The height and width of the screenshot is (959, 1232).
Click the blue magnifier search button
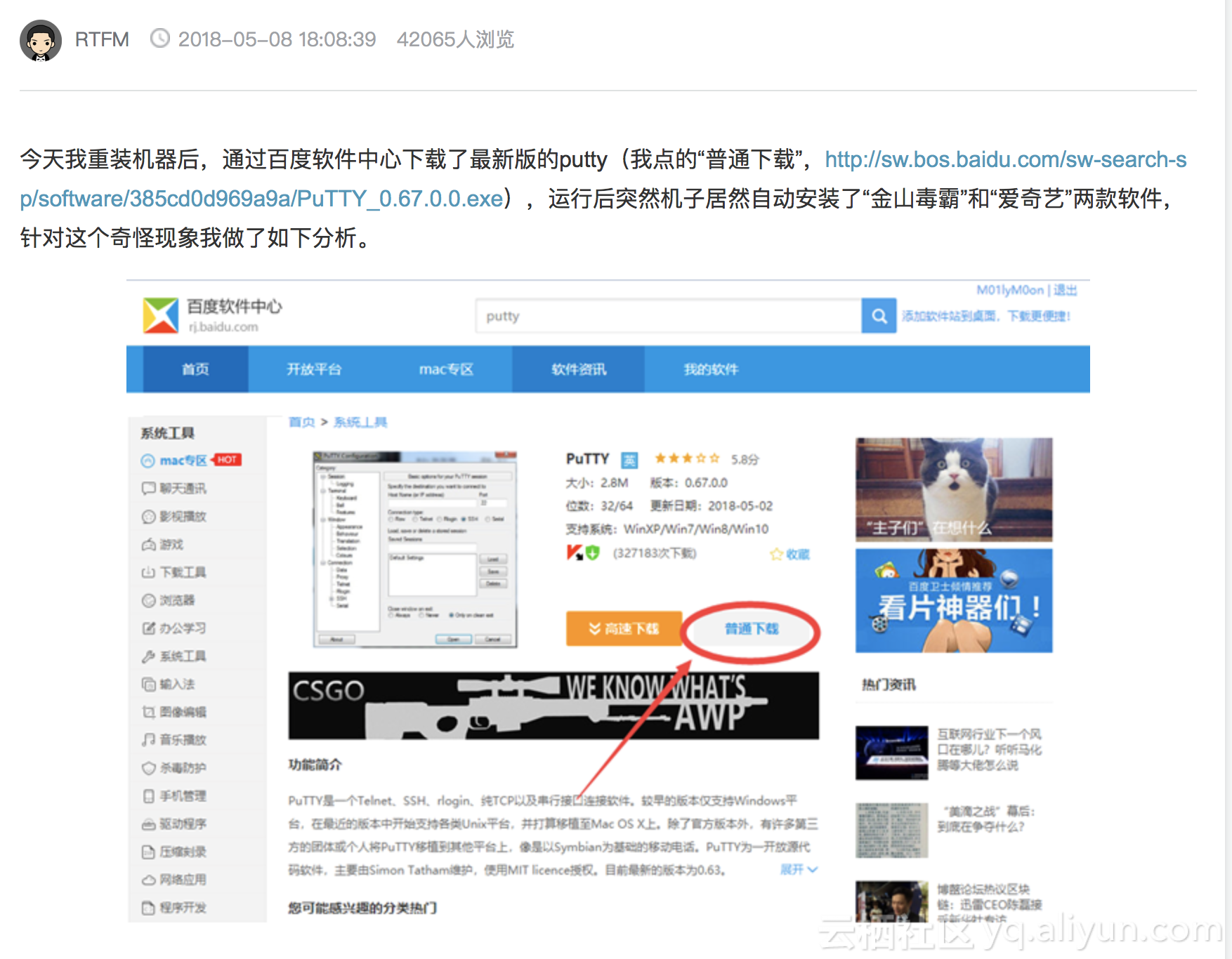click(x=879, y=316)
